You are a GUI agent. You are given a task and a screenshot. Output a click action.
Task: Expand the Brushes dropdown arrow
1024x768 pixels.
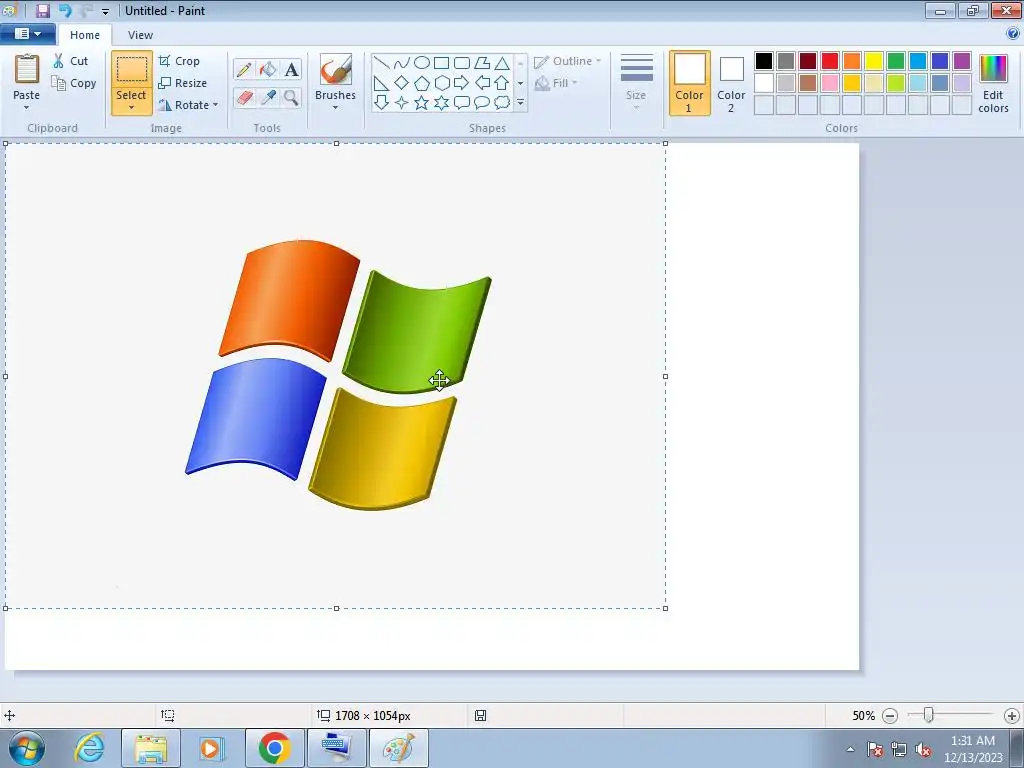tap(335, 108)
